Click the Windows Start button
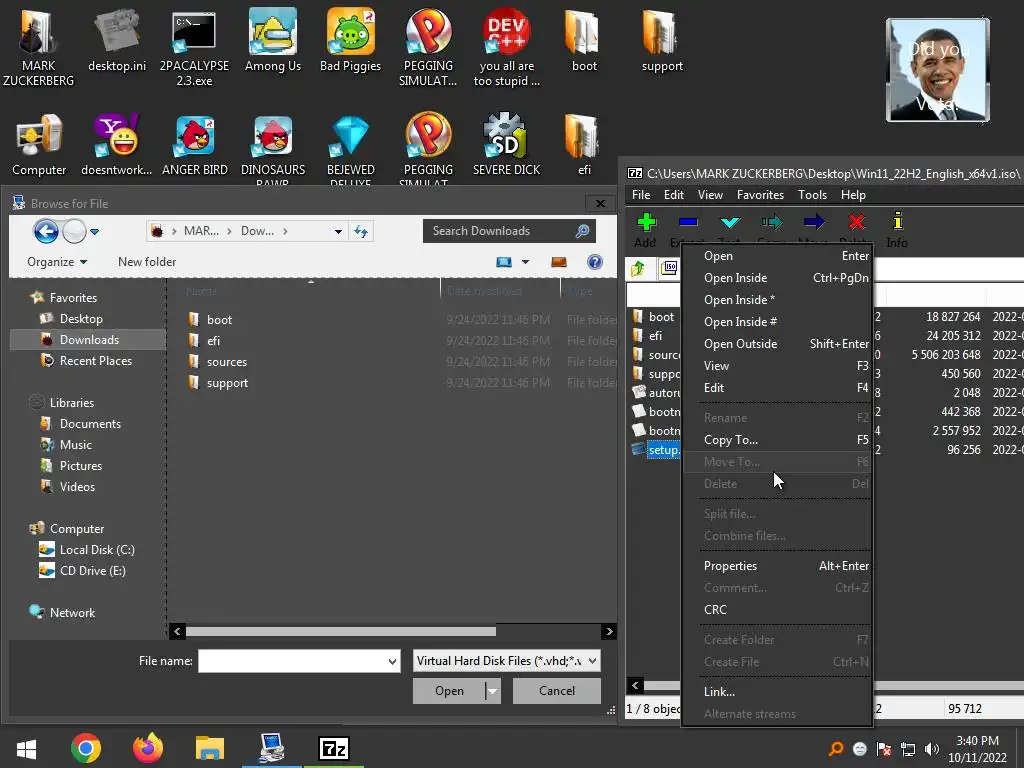Image resolution: width=1024 pixels, height=768 pixels. (26, 748)
